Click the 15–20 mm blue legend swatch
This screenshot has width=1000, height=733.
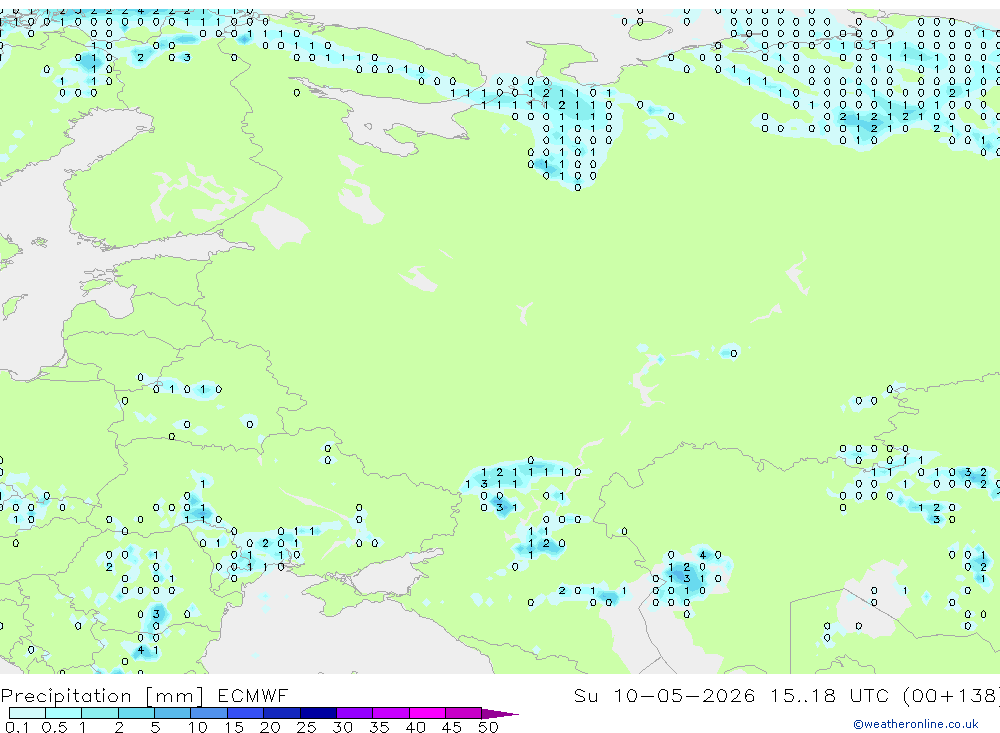point(245,713)
